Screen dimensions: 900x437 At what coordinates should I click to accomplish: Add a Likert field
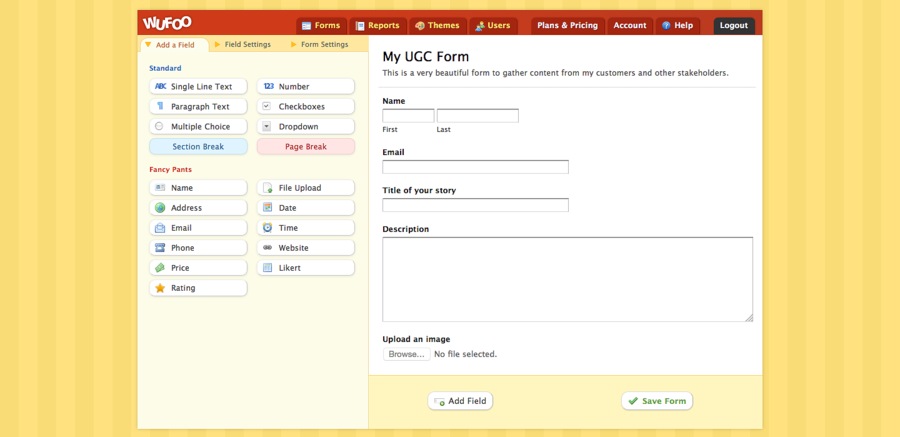click(x=306, y=268)
